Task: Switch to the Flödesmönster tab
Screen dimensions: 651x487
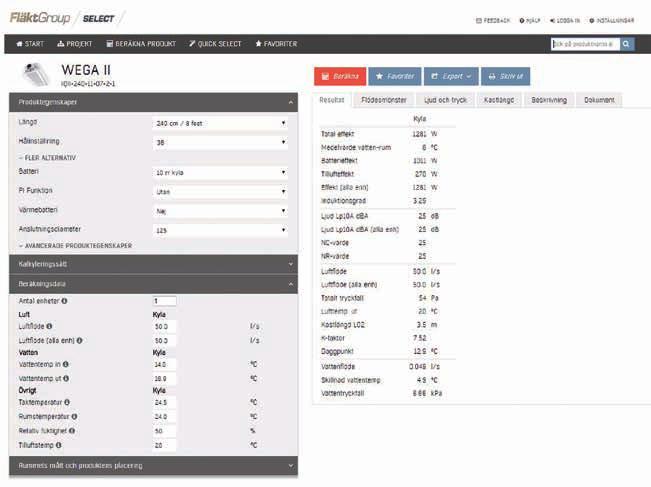Action: click(x=384, y=100)
